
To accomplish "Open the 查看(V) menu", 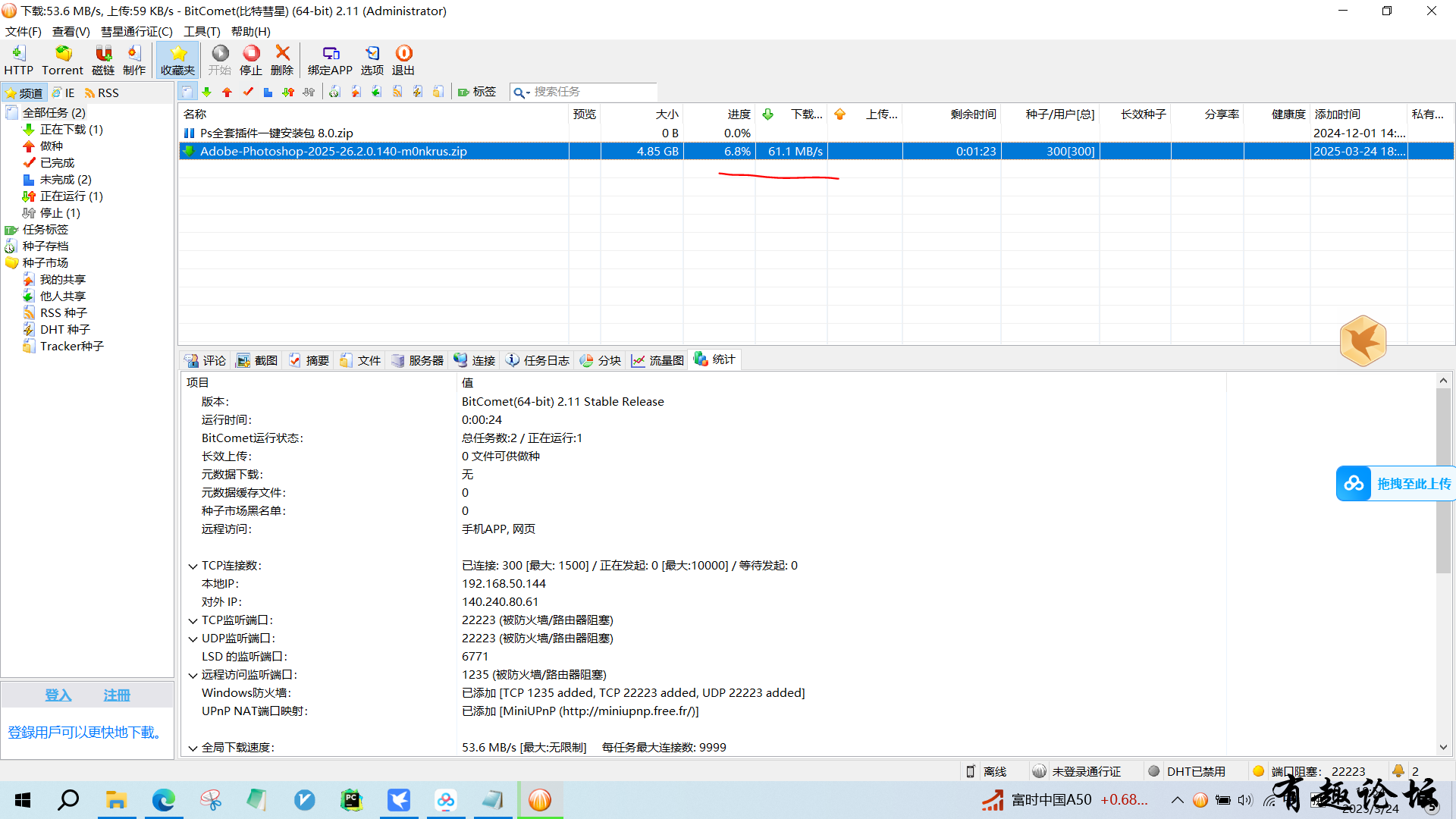I will click(71, 31).
